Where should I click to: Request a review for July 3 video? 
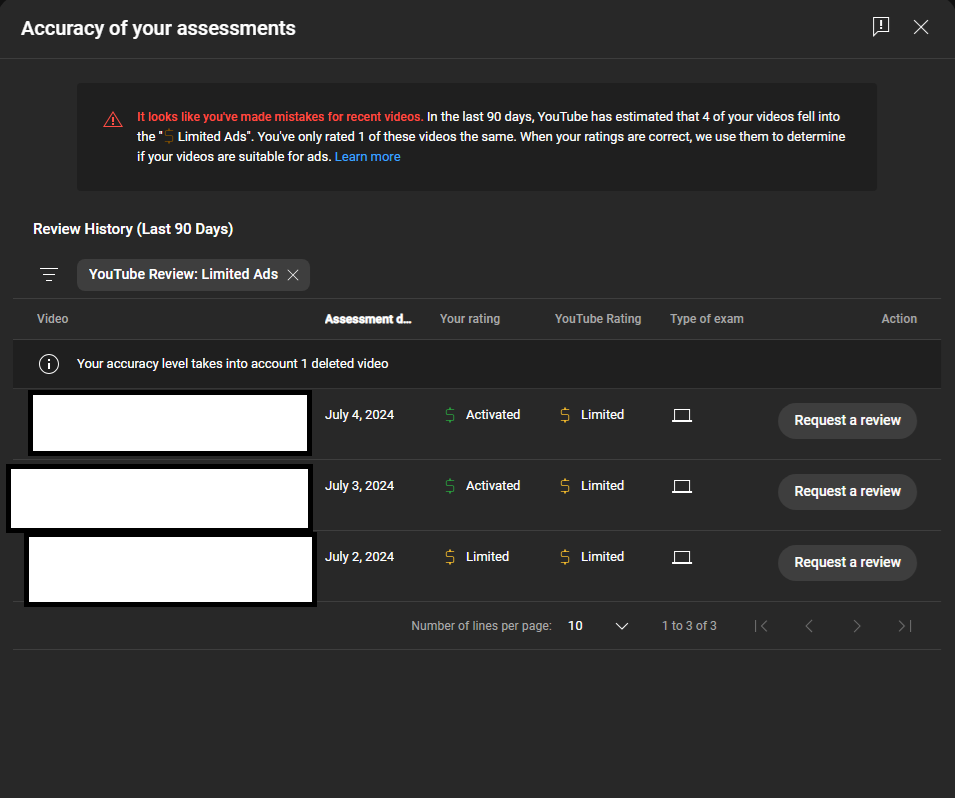pyautogui.click(x=847, y=492)
